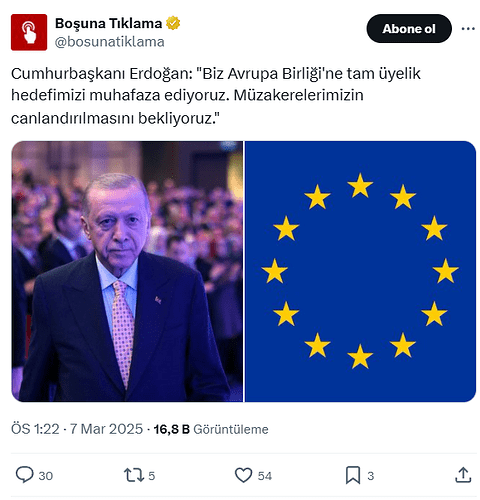Click the like count 54

point(265,476)
